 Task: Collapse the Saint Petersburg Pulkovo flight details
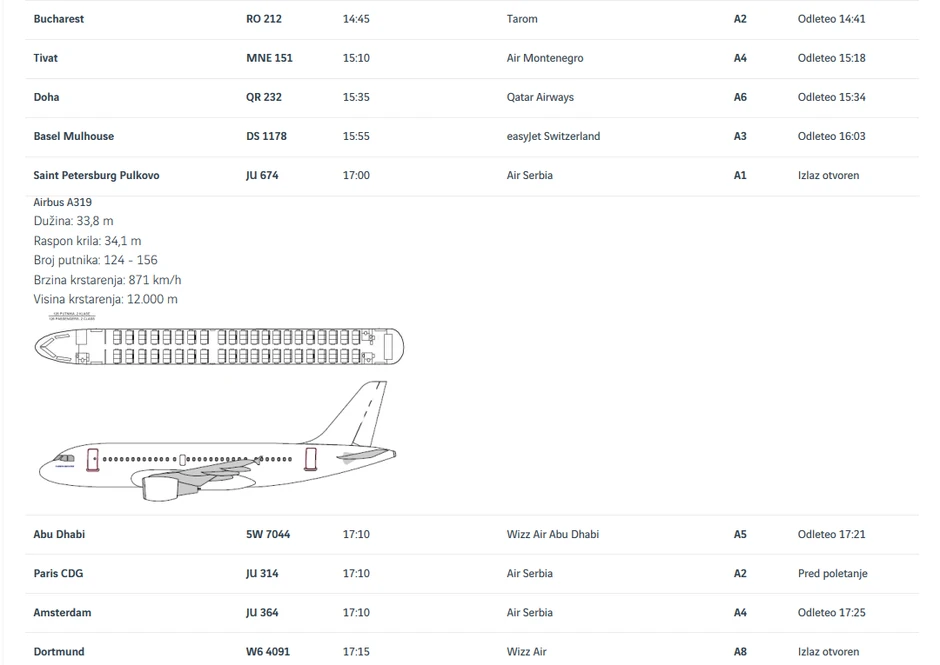tap(96, 176)
